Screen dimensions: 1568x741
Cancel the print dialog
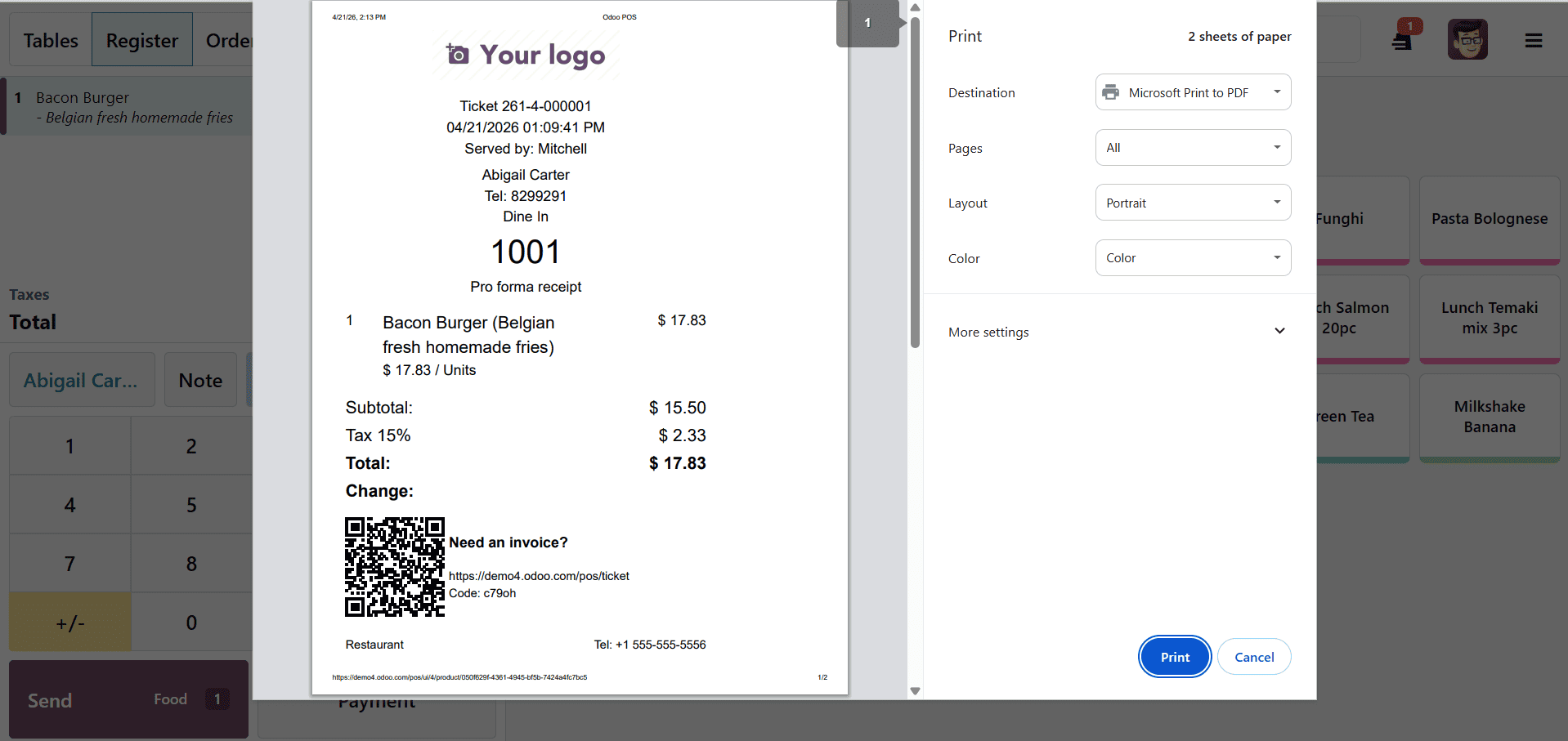tap(1253, 656)
